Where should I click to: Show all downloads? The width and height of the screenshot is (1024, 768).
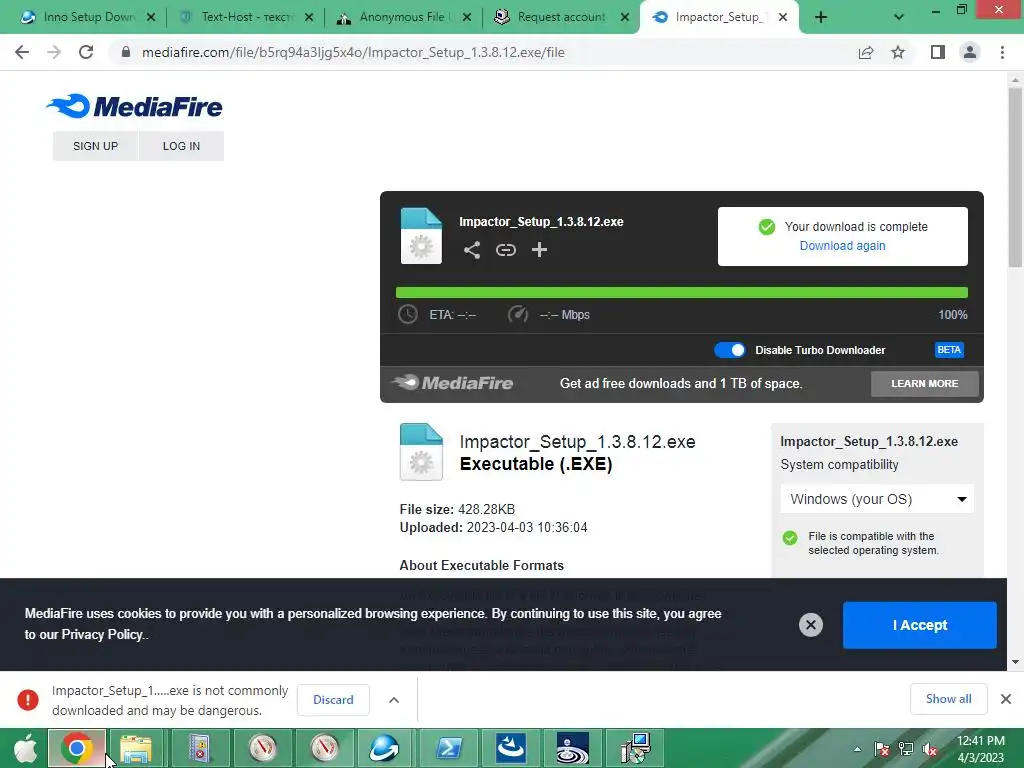(948, 699)
